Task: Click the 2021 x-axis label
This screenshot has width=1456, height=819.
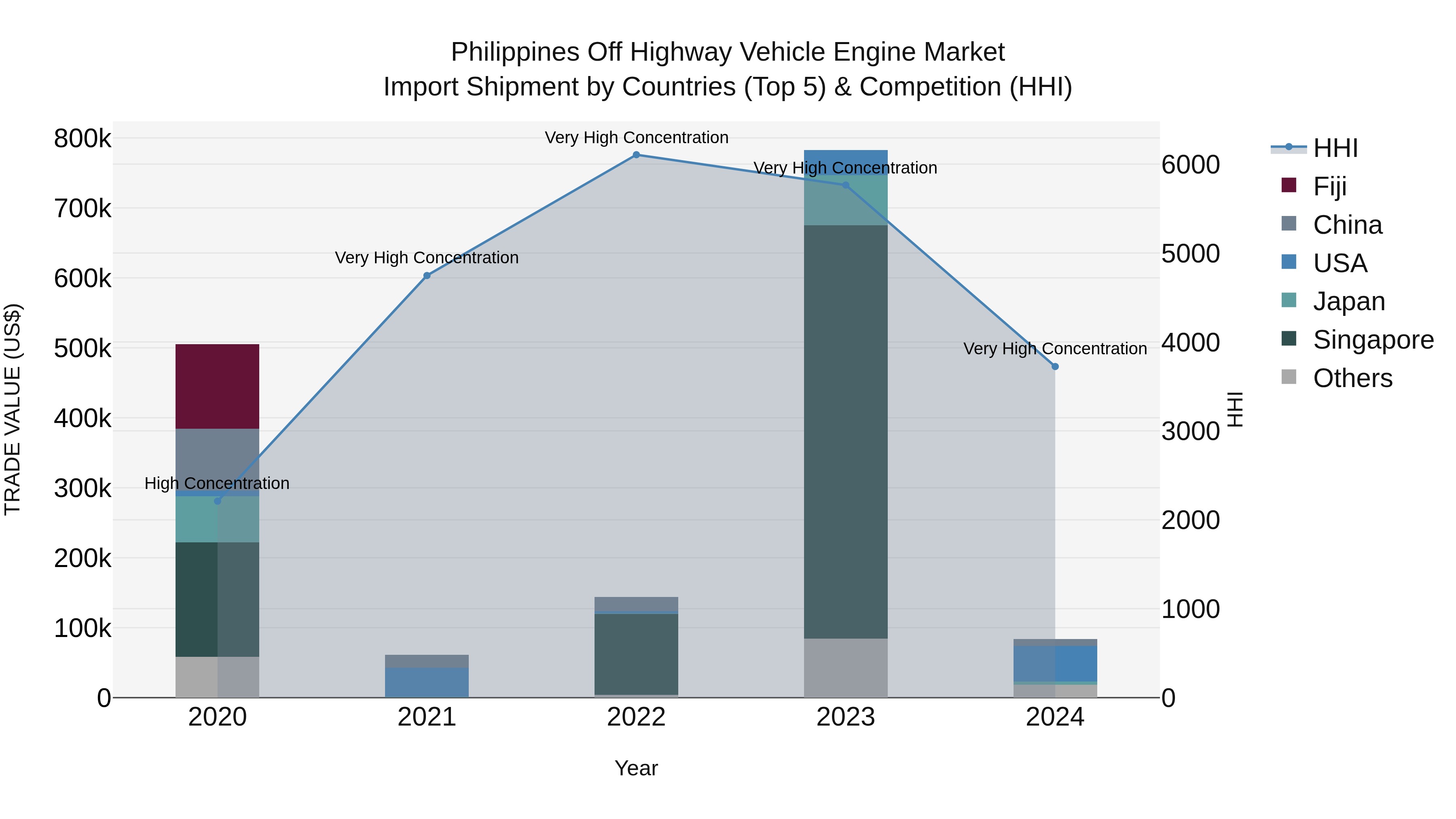Action: (x=427, y=717)
